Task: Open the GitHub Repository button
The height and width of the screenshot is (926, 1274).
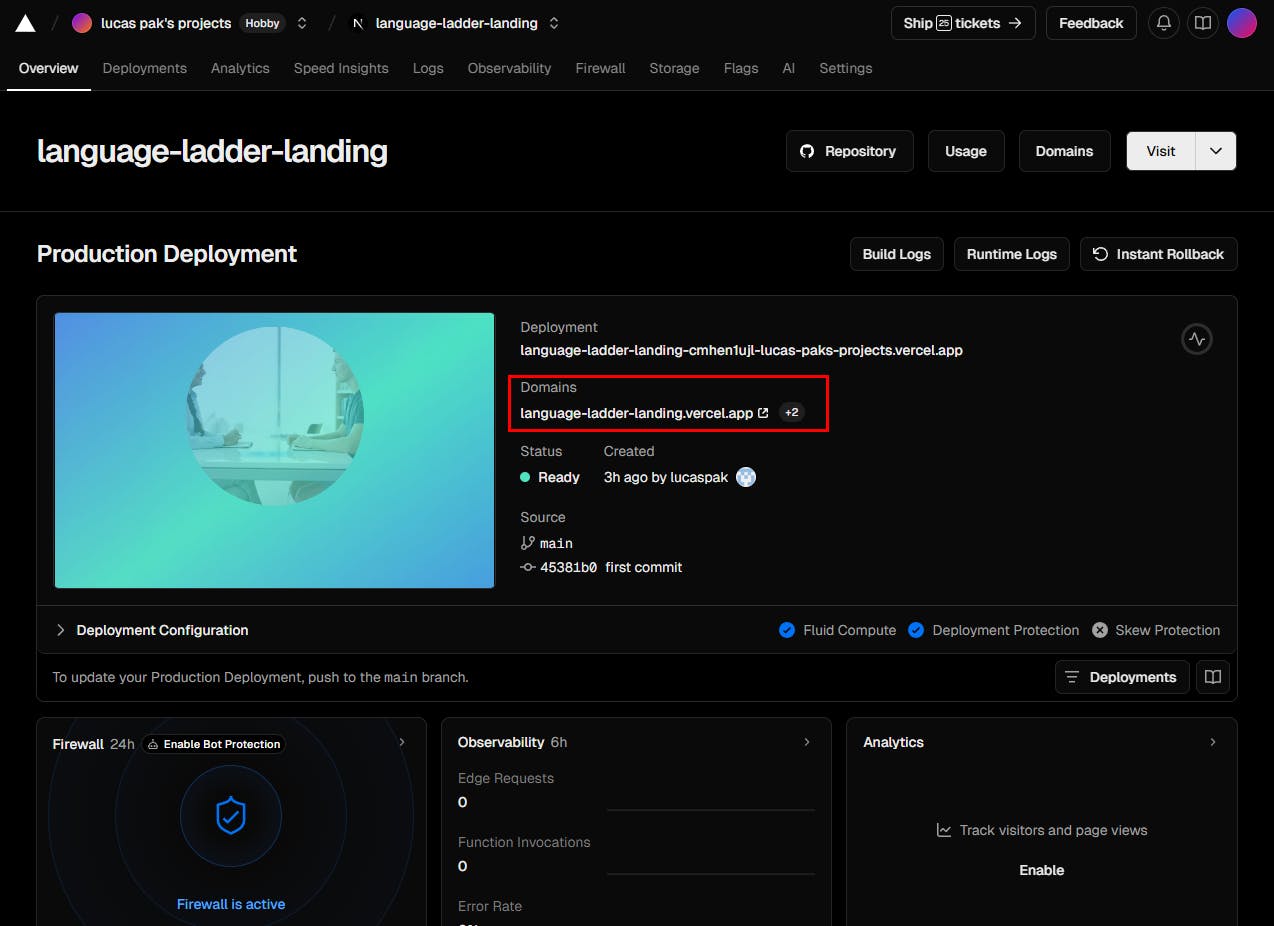Action: pos(849,151)
